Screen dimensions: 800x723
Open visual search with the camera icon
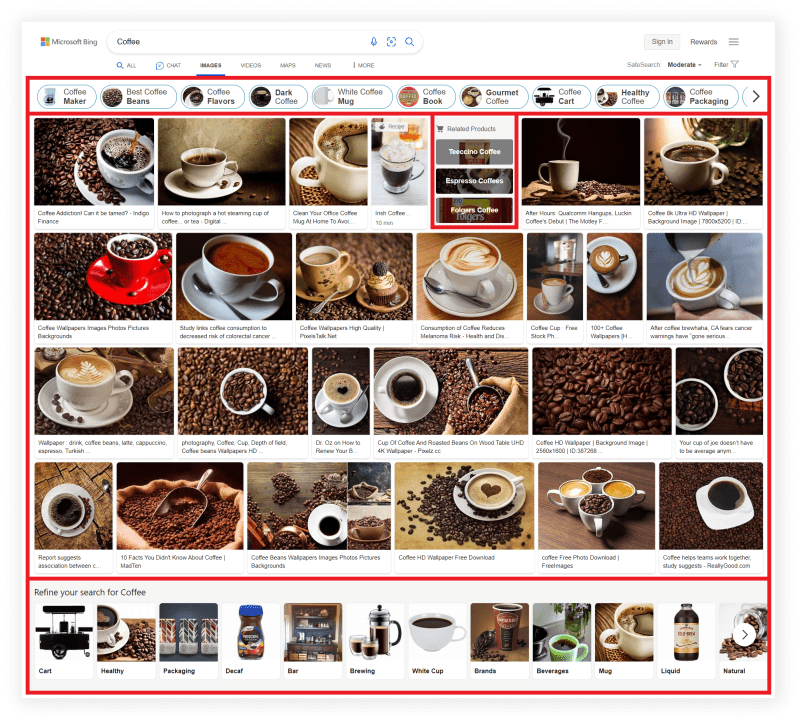pos(391,42)
